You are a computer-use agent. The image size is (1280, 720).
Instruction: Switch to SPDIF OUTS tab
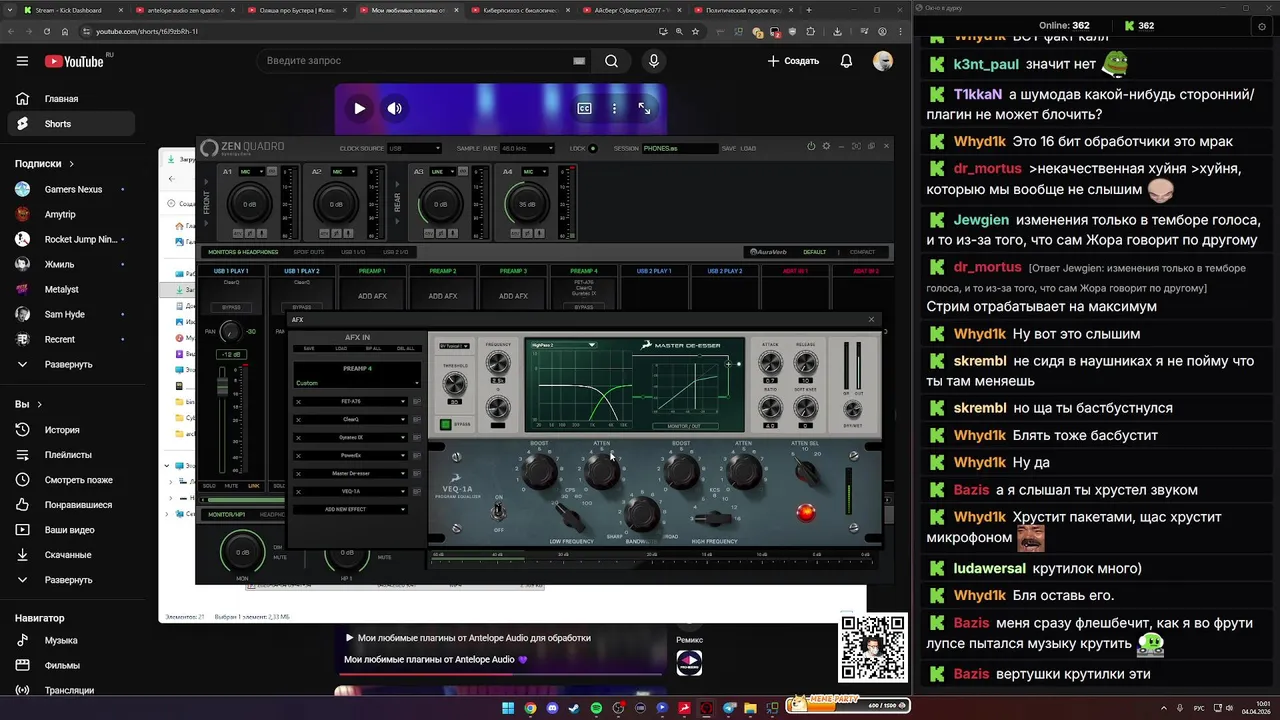point(309,252)
